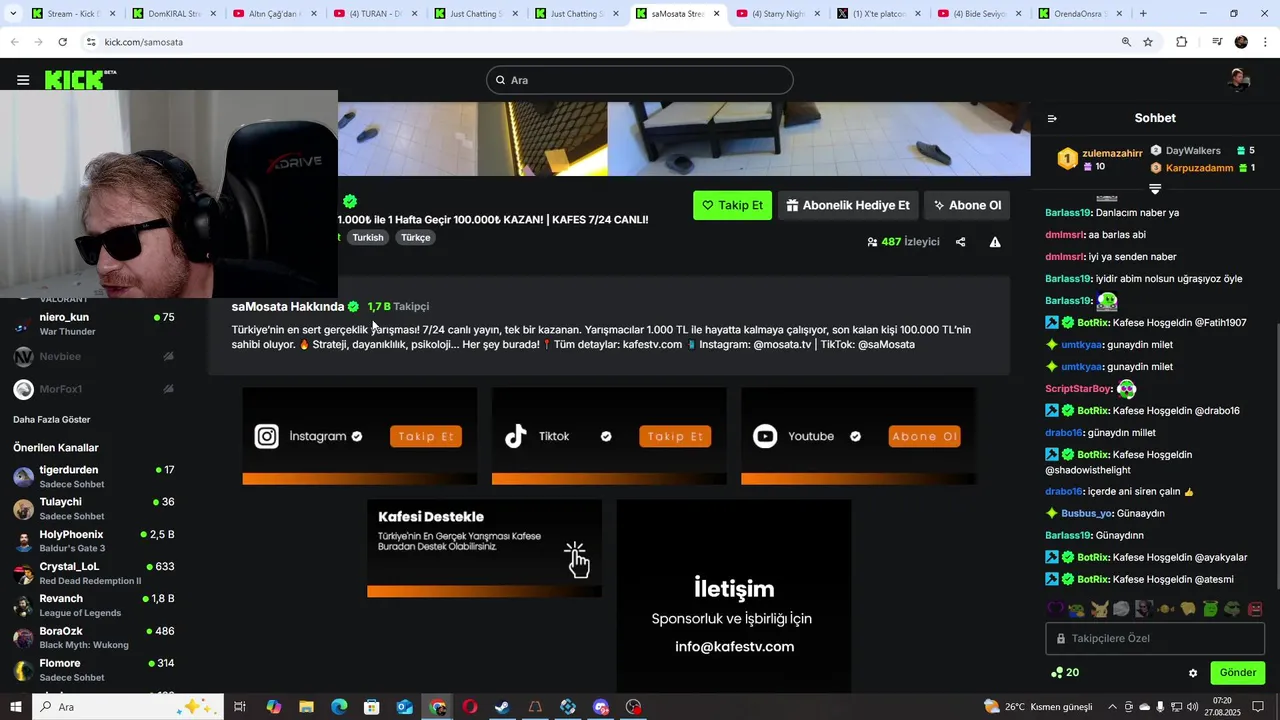
Task: Open Revanch recommended channel
Action: [93, 605]
